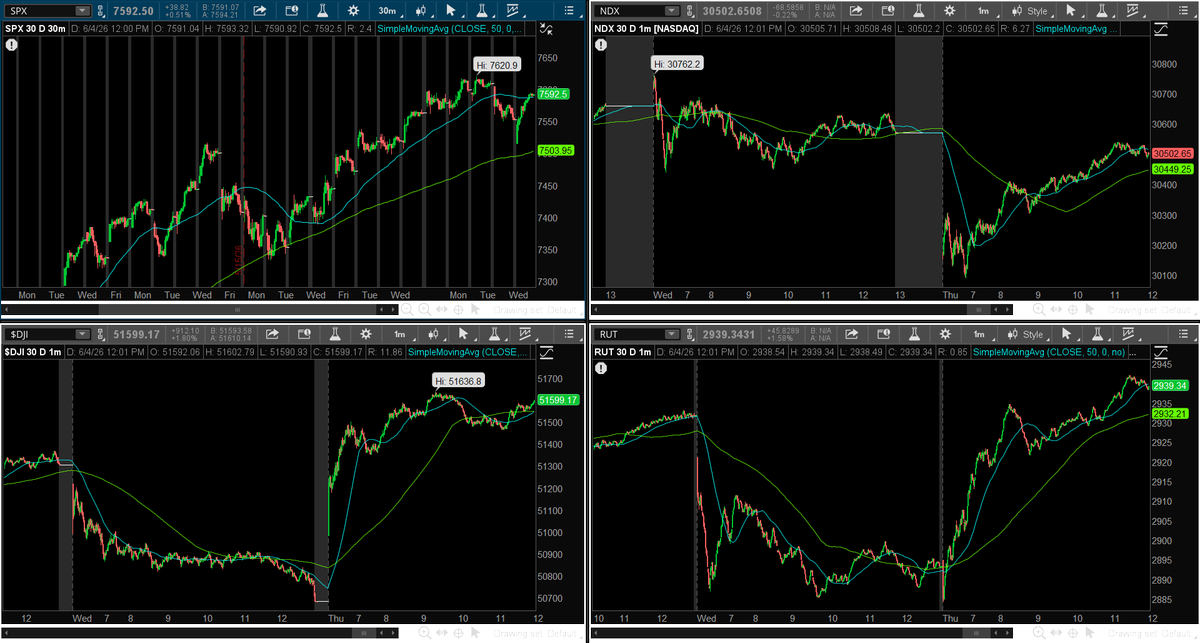Screen dimensions: 1200x643
Task: Open alert icon in NDX chart toolbar
Action: point(887,11)
